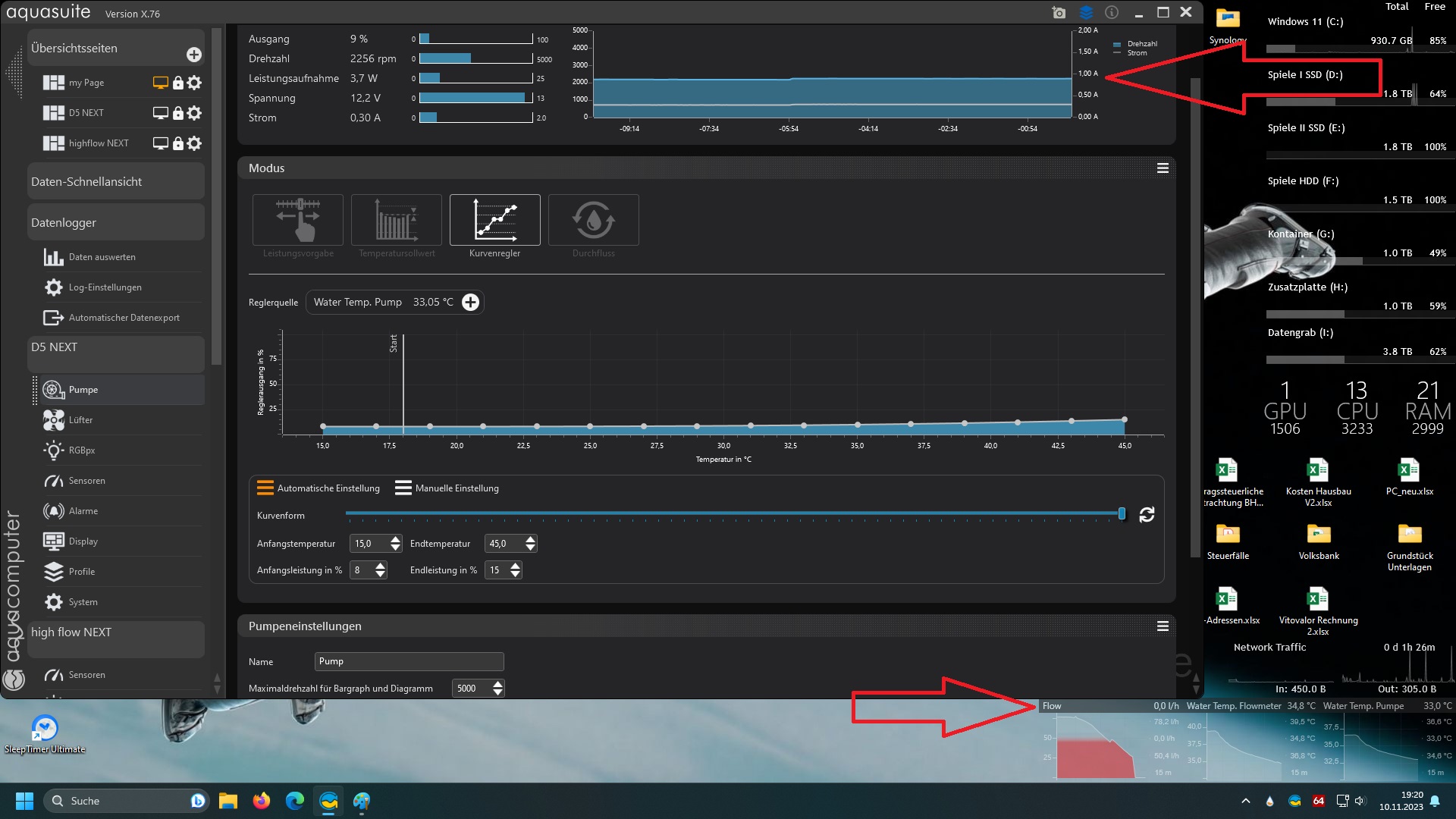Image resolution: width=1456 pixels, height=819 pixels.
Task: Click the screenshot camera icon in title bar
Action: click(1059, 13)
